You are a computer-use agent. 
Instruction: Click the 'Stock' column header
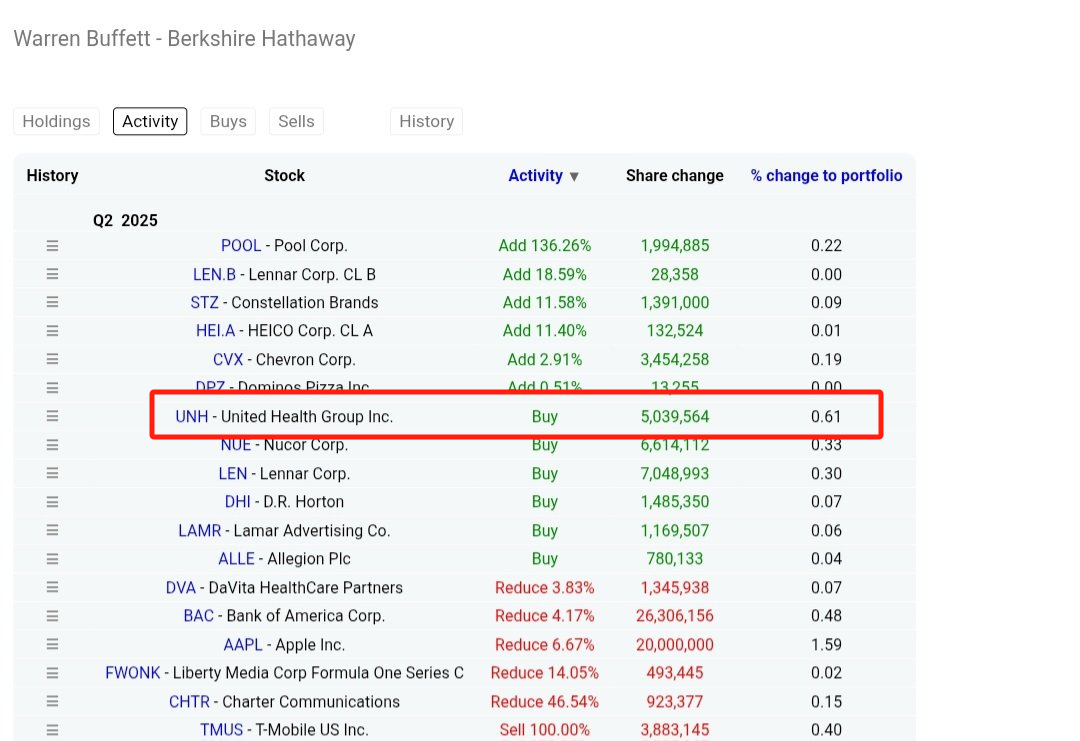[x=284, y=176]
